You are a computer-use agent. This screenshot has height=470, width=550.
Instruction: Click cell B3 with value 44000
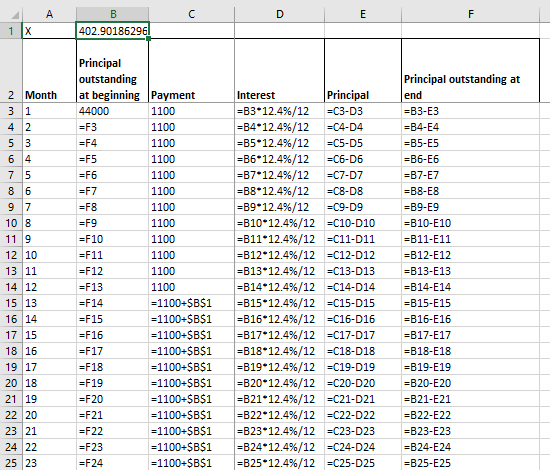(113, 111)
